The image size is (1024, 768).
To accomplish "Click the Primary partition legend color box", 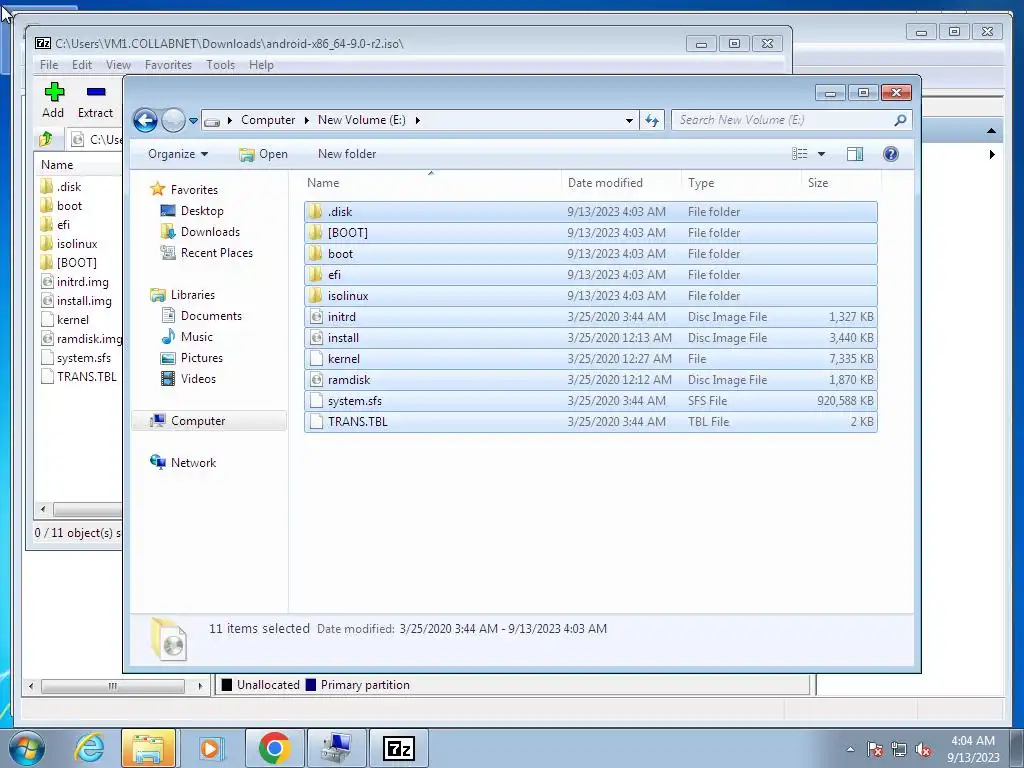I will (311, 684).
